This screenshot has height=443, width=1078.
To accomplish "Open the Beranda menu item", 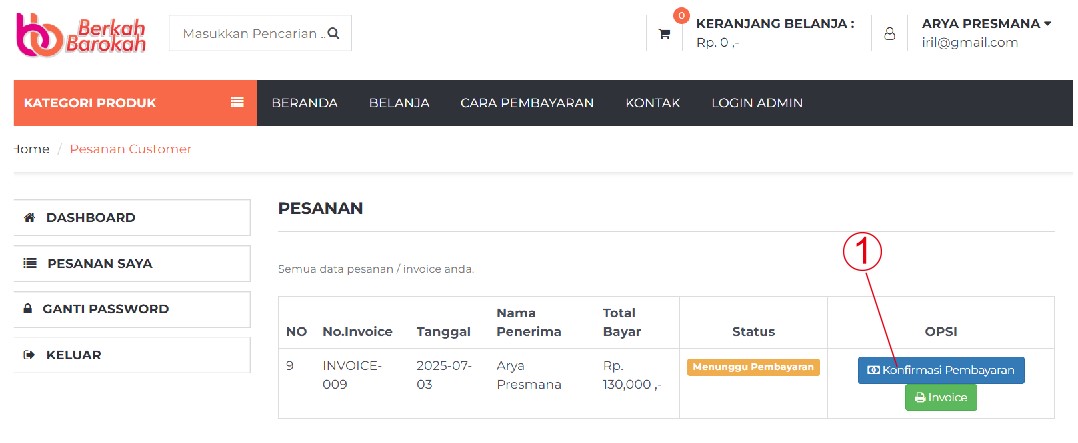I will point(304,103).
